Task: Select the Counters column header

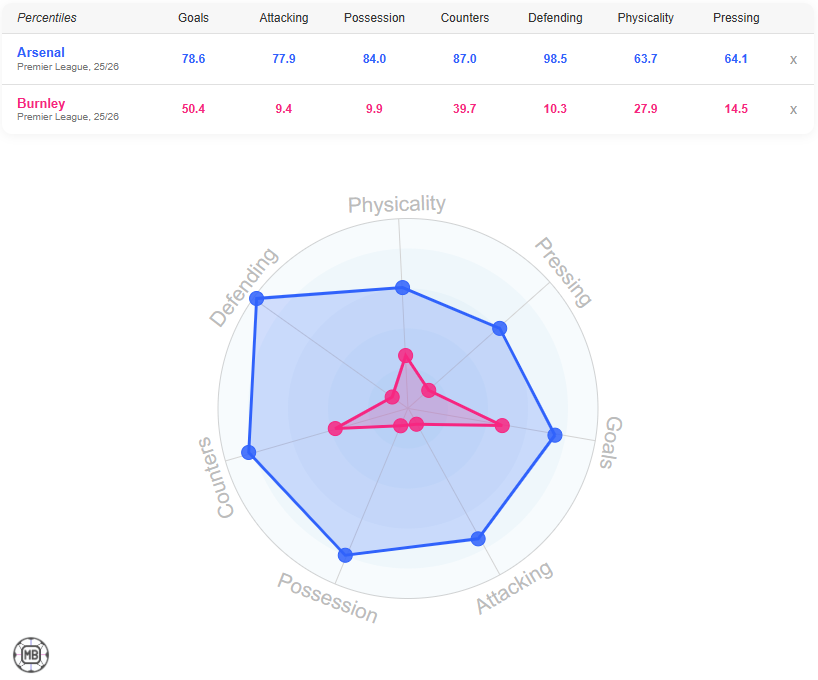Action: click(x=465, y=18)
